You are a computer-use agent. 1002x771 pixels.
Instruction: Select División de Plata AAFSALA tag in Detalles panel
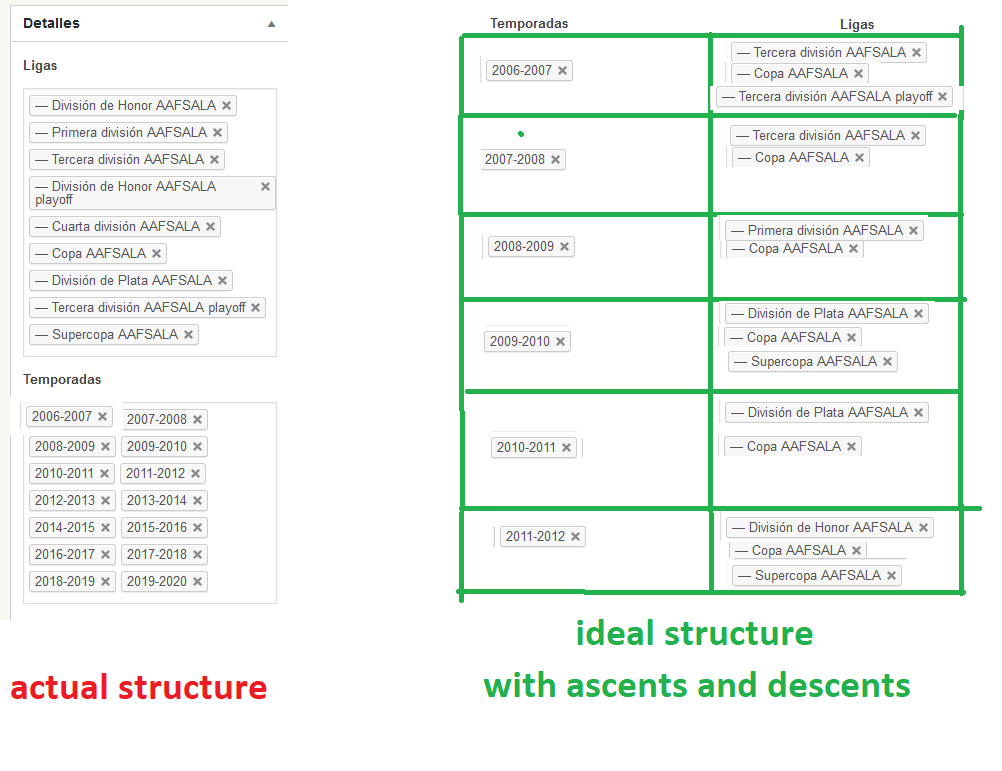pyautogui.click(x=130, y=281)
